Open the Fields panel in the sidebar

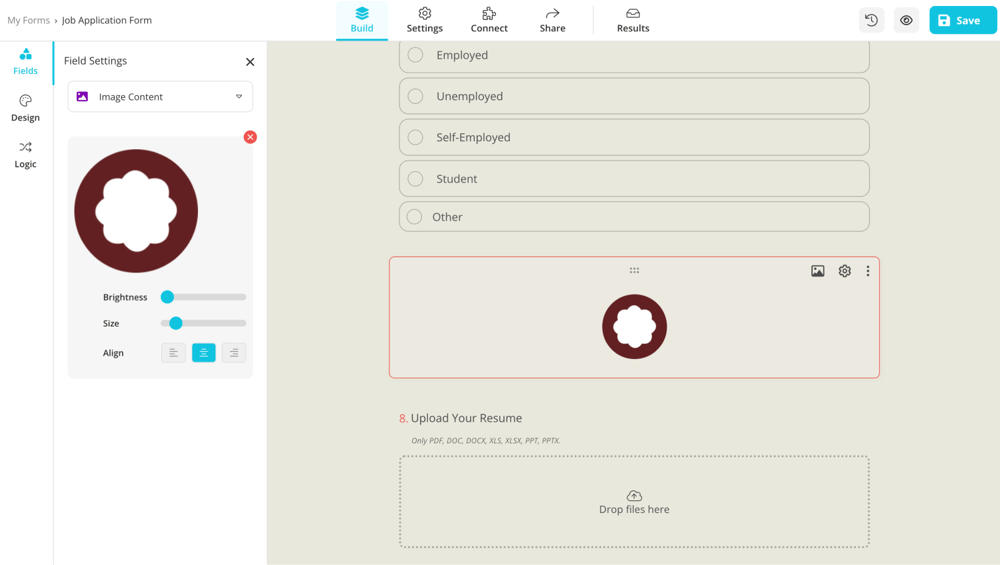tap(26, 62)
